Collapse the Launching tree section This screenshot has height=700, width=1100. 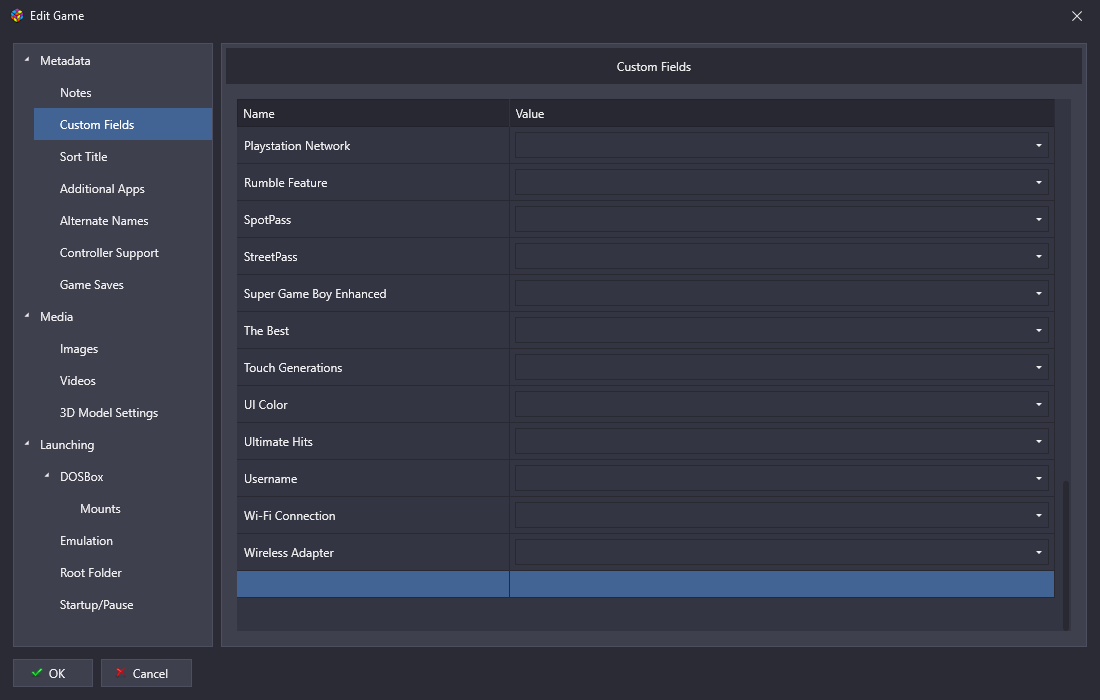(x=27, y=444)
